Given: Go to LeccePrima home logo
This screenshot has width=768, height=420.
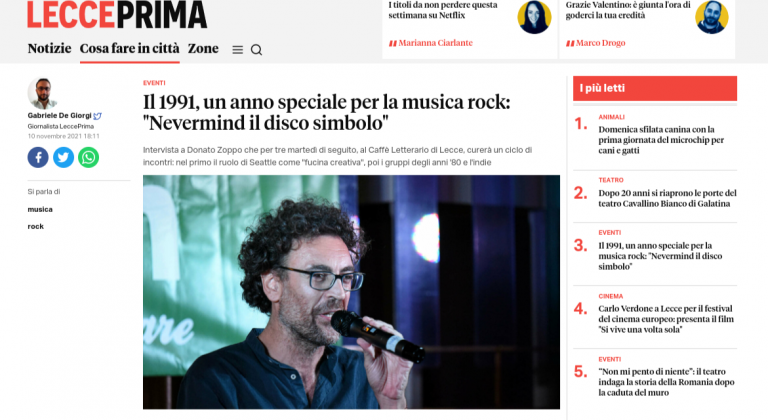Looking at the screenshot, I should coord(117,14).
